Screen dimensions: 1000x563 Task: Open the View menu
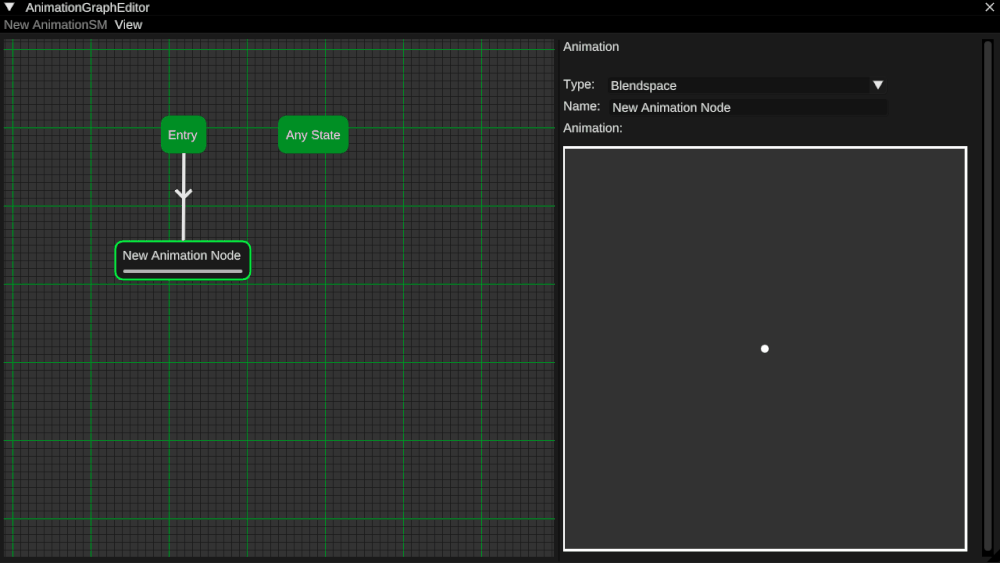click(x=128, y=25)
